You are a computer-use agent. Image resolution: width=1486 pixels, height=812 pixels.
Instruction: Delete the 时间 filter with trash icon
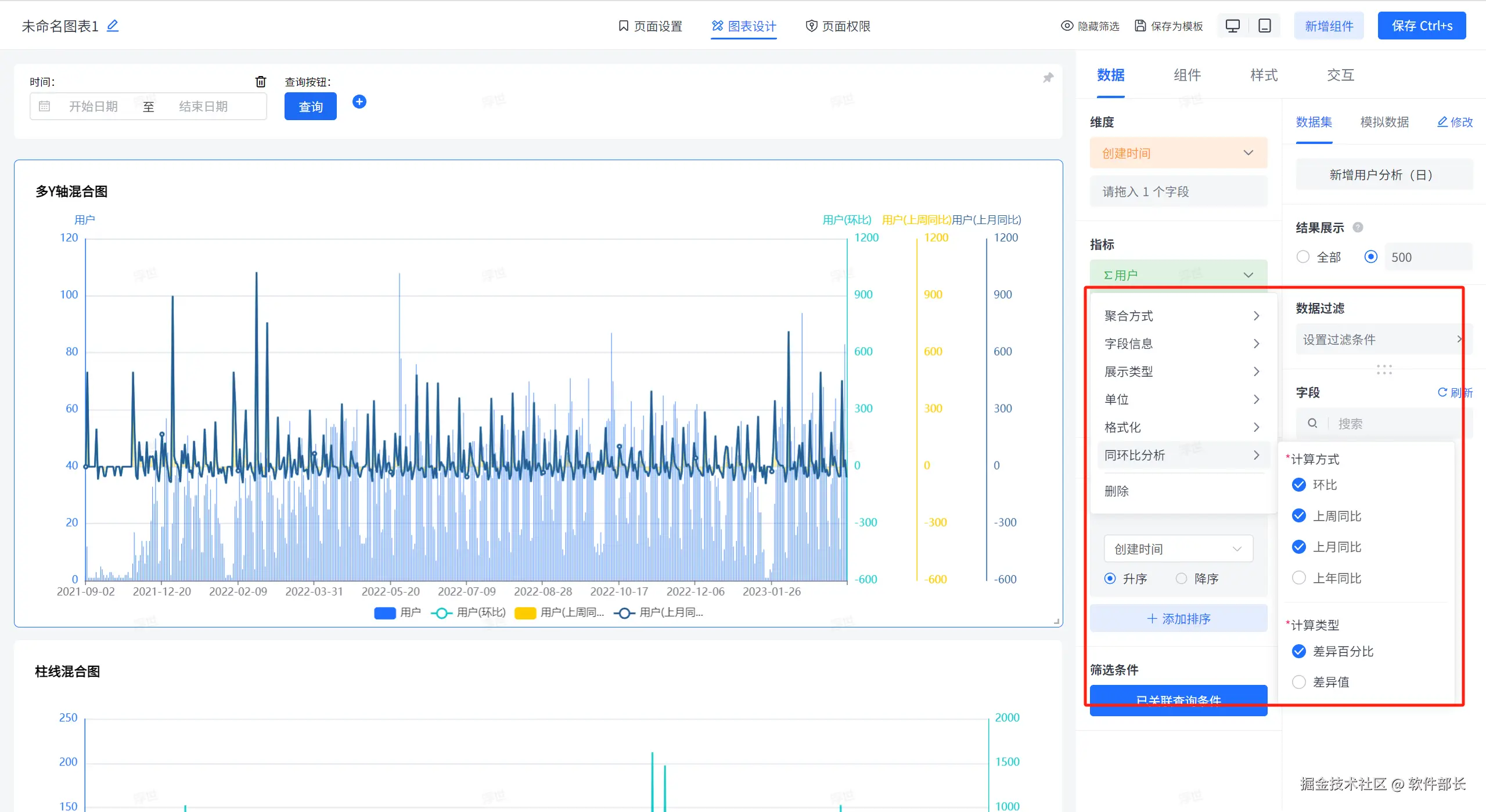[261, 82]
